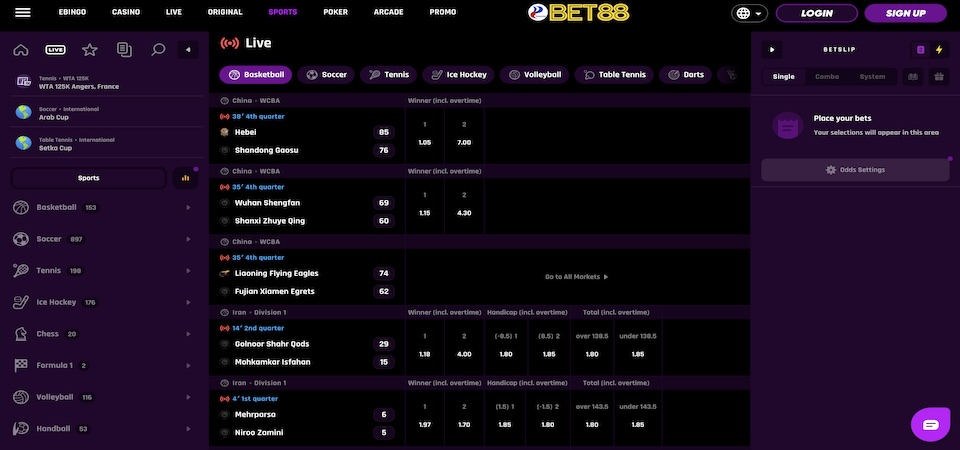Open the language globe dropdown
The height and width of the screenshot is (450, 960).
click(749, 13)
